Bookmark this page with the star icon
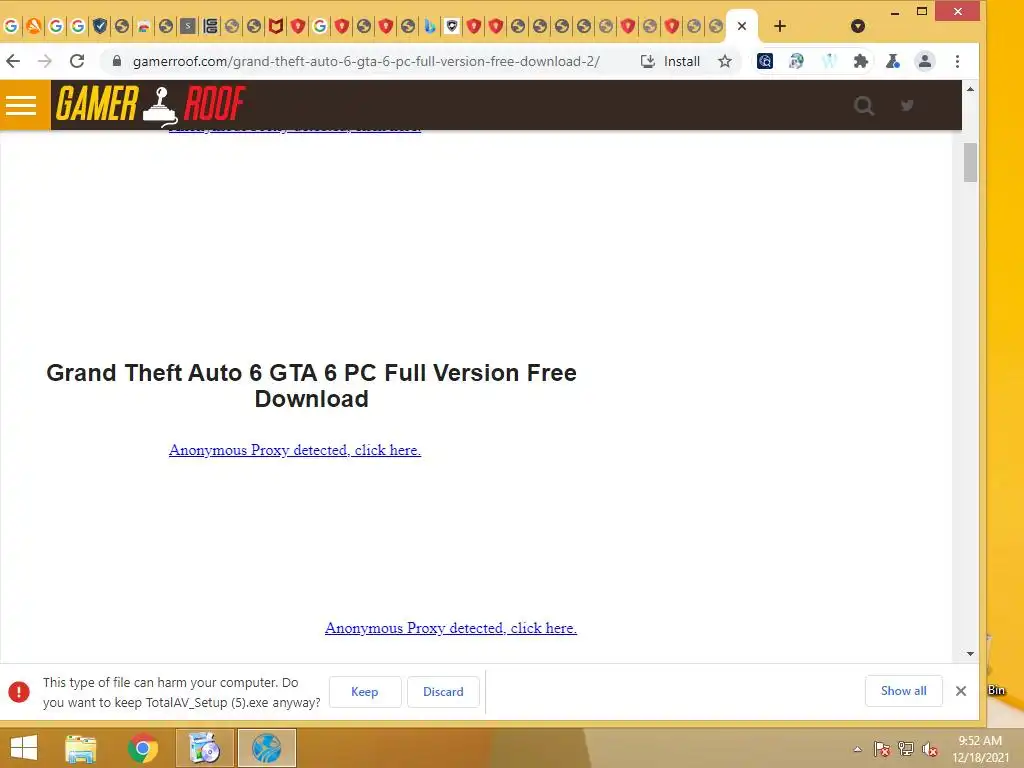 coord(725,61)
